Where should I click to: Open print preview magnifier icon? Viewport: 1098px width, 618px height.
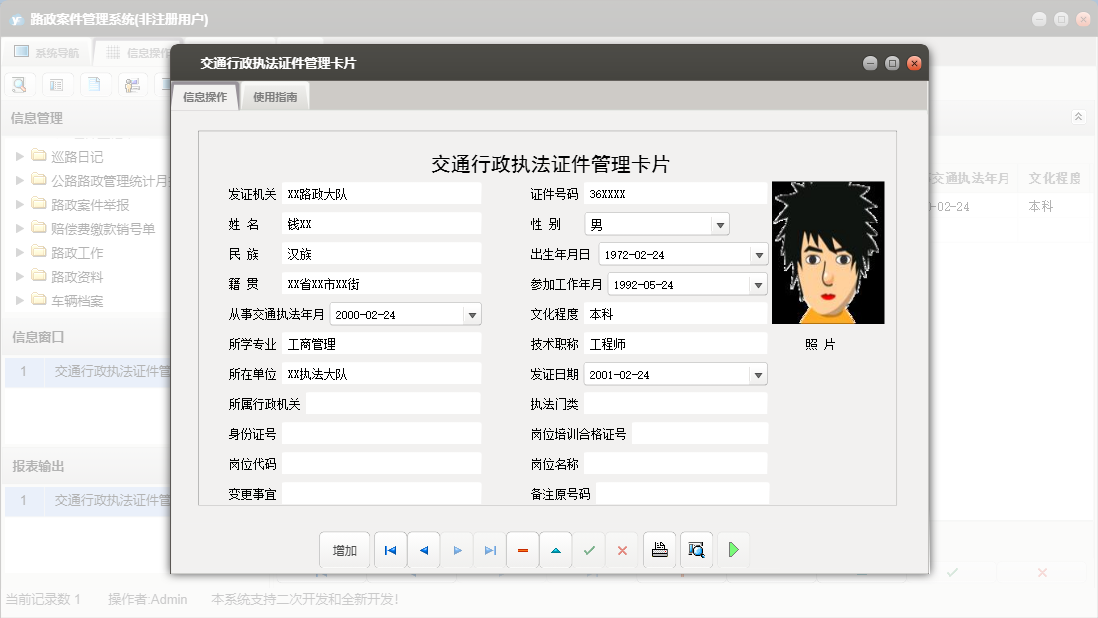696,550
